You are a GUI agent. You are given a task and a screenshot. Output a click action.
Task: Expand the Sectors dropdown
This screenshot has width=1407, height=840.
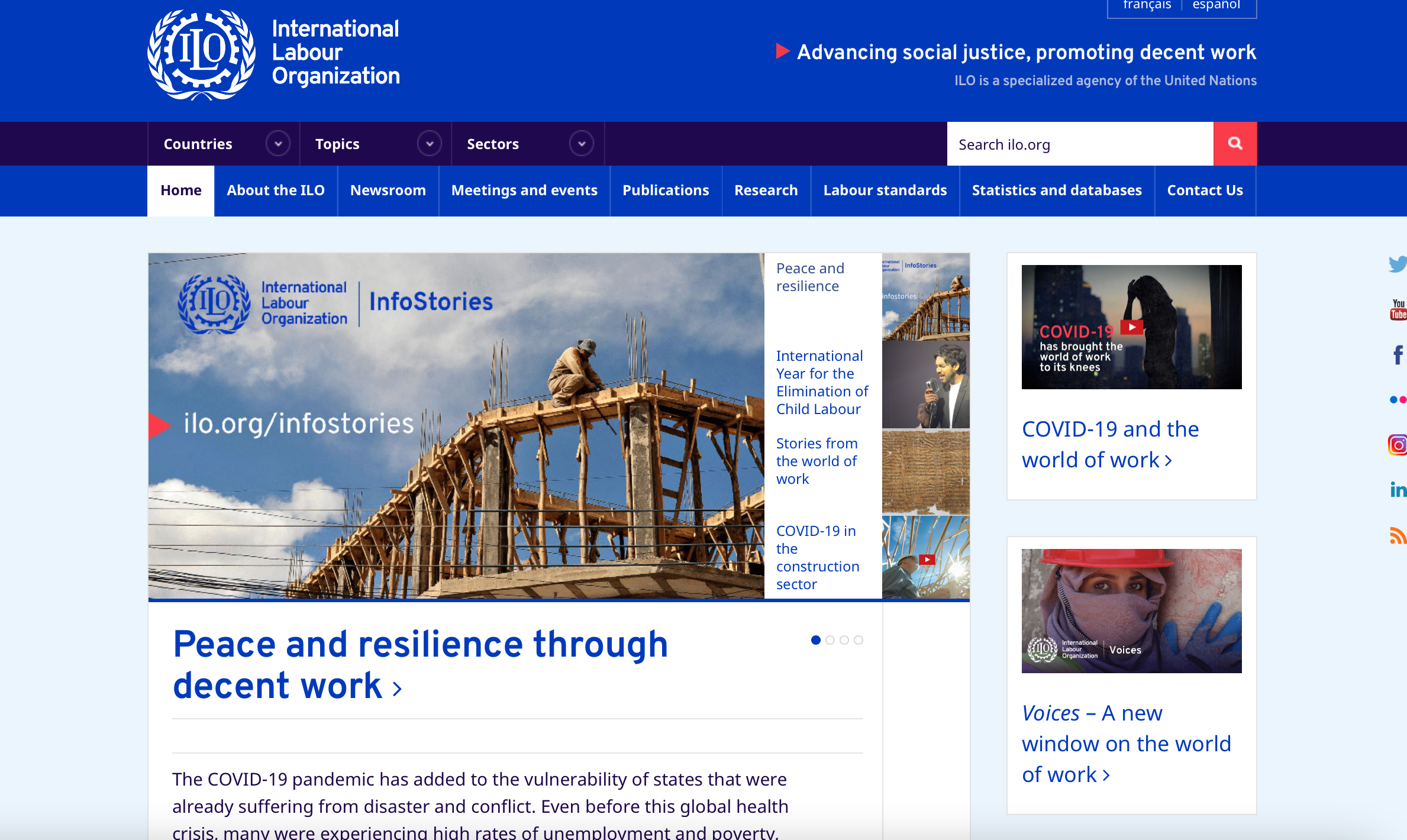(x=582, y=144)
